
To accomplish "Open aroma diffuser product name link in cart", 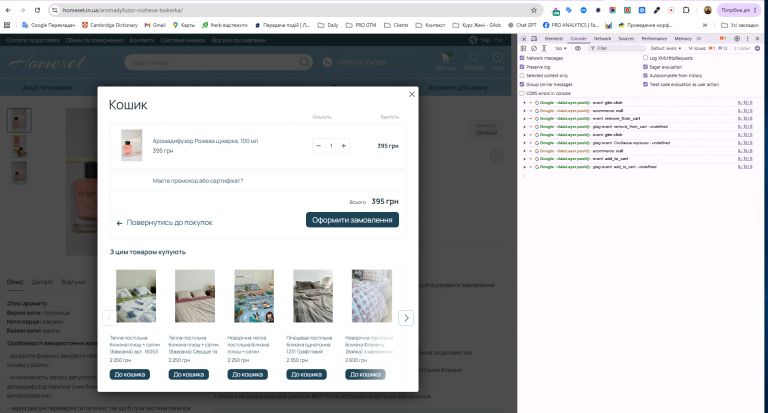I will (205, 141).
